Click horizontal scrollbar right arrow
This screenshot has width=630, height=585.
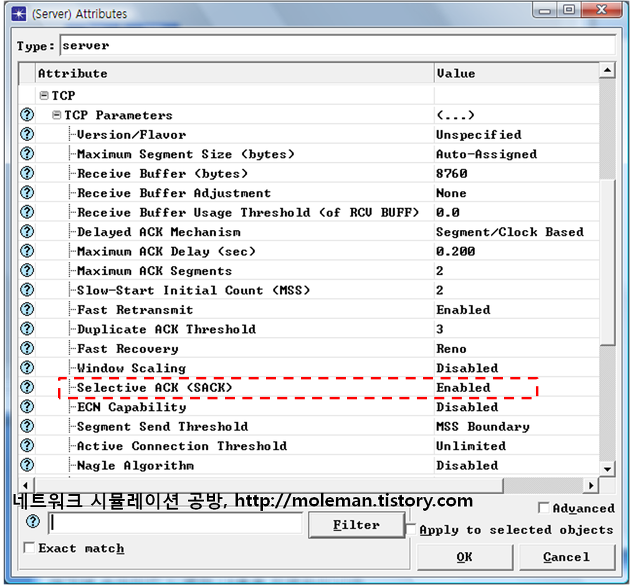point(591,485)
